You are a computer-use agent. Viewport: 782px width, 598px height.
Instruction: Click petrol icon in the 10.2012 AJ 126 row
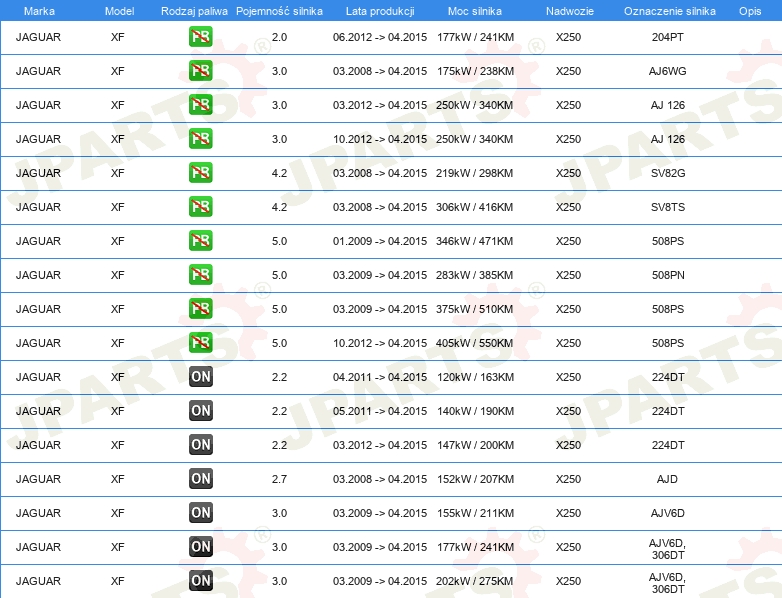(x=200, y=139)
